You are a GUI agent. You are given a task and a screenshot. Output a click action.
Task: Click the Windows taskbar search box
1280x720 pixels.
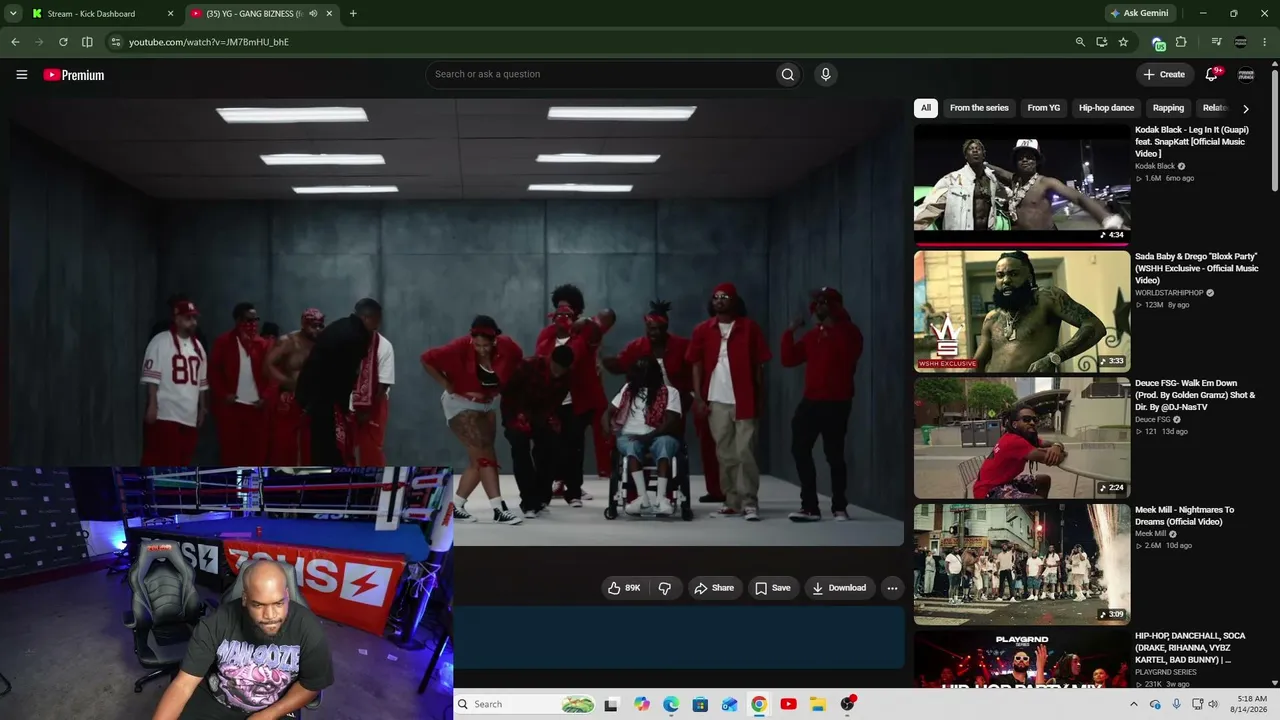[526, 704]
